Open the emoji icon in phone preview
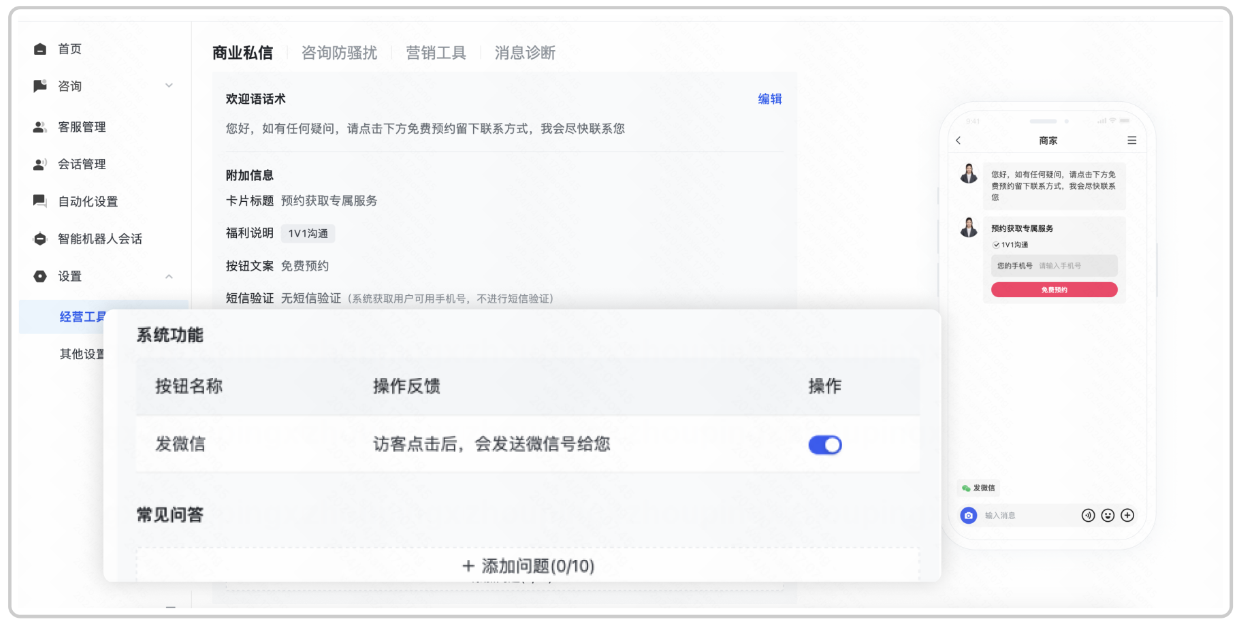1243x623 pixels. point(1108,515)
